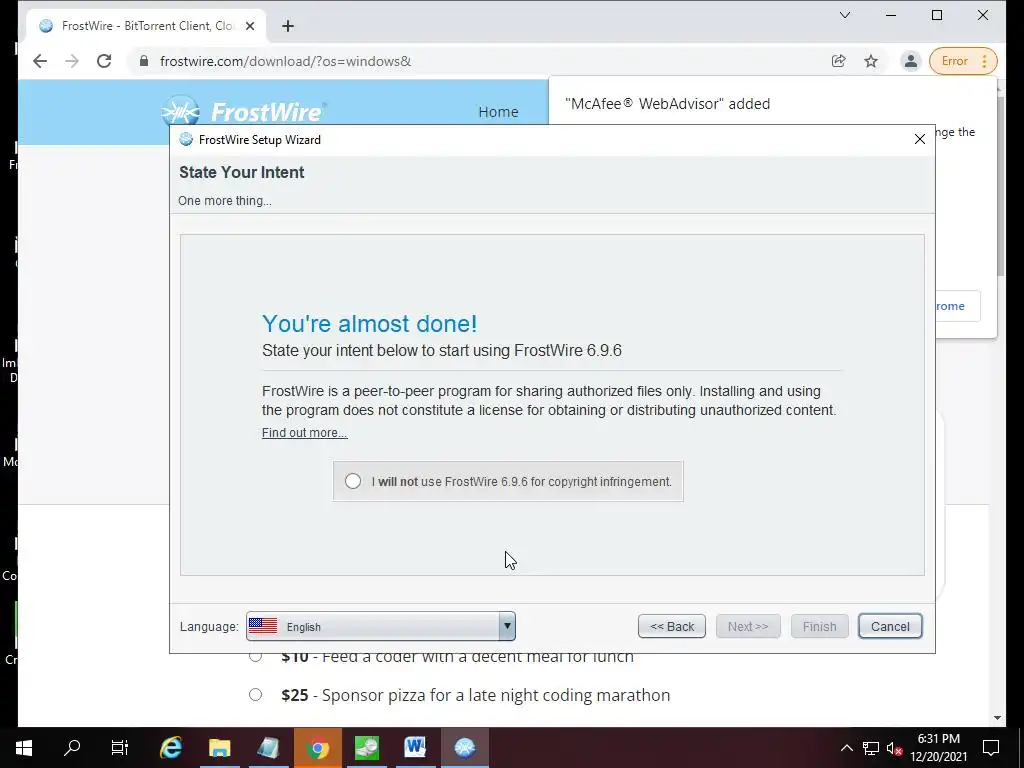Open the green disk app in taskbar
Viewport: 1024px width, 768px height.
coord(366,748)
